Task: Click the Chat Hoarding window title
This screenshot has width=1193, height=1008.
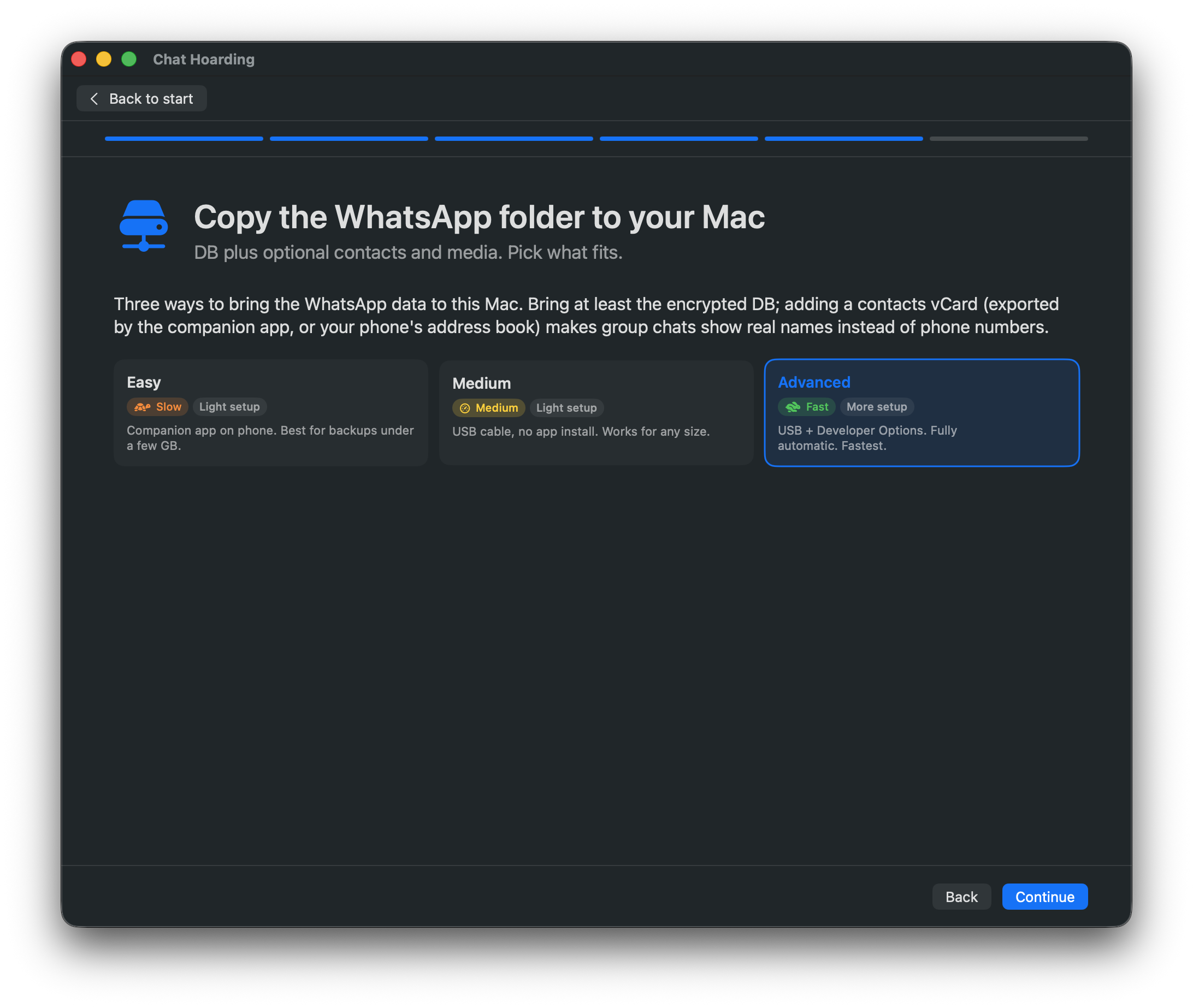Action: click(204, 60)
